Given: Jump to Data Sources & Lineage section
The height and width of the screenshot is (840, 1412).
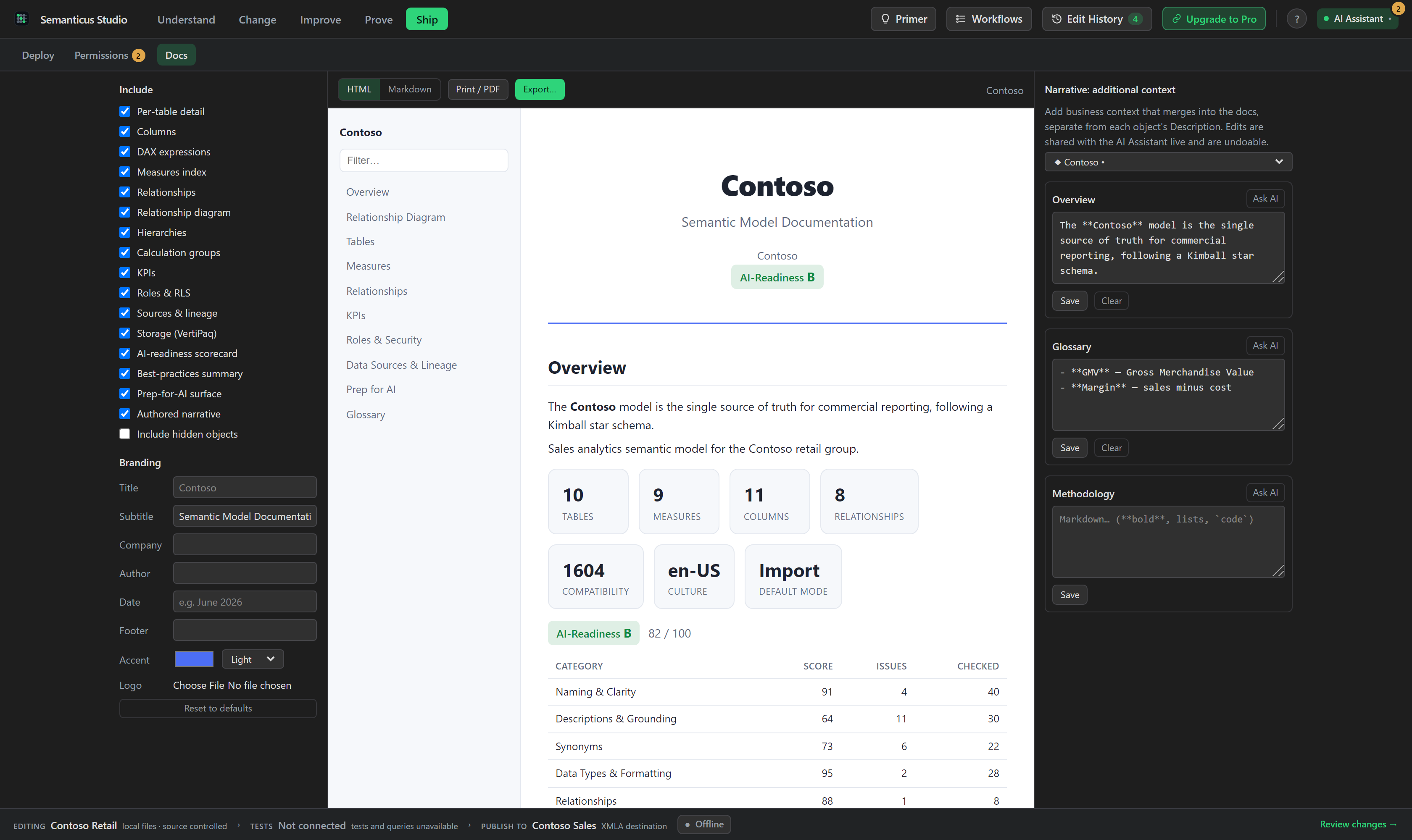Looking at the screenshot, I should click(x=401, y=365).
